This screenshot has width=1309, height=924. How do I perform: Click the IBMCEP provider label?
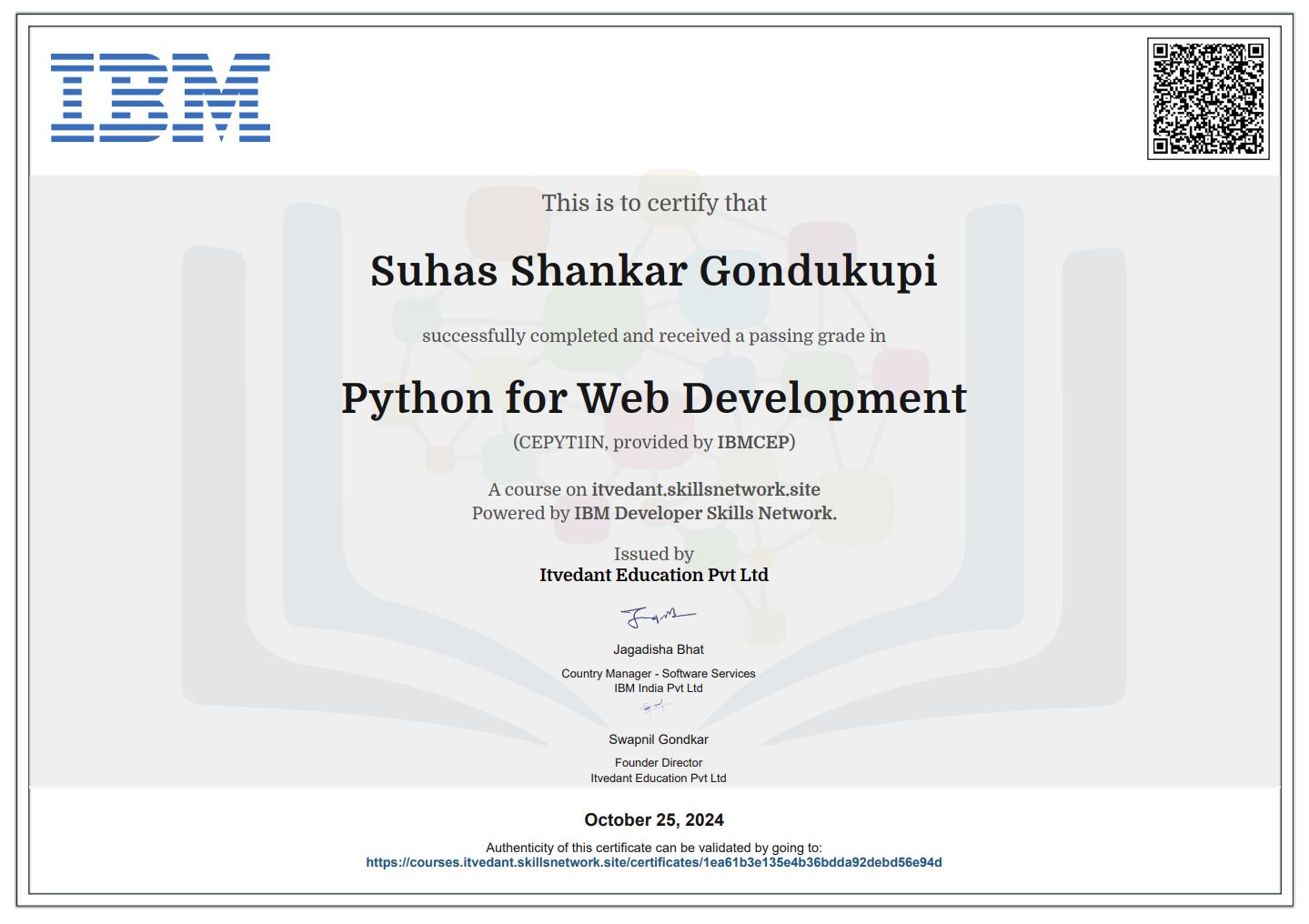click(x=752, y=443)
